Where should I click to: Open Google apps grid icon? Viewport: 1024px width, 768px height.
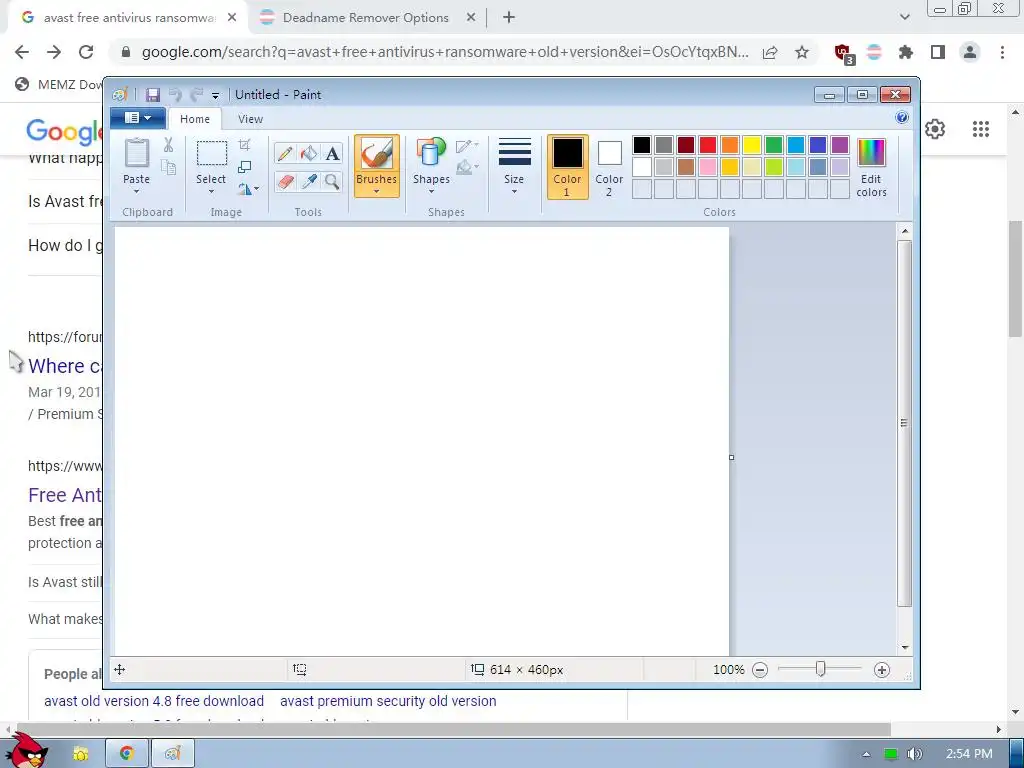[x=980, y=129]
